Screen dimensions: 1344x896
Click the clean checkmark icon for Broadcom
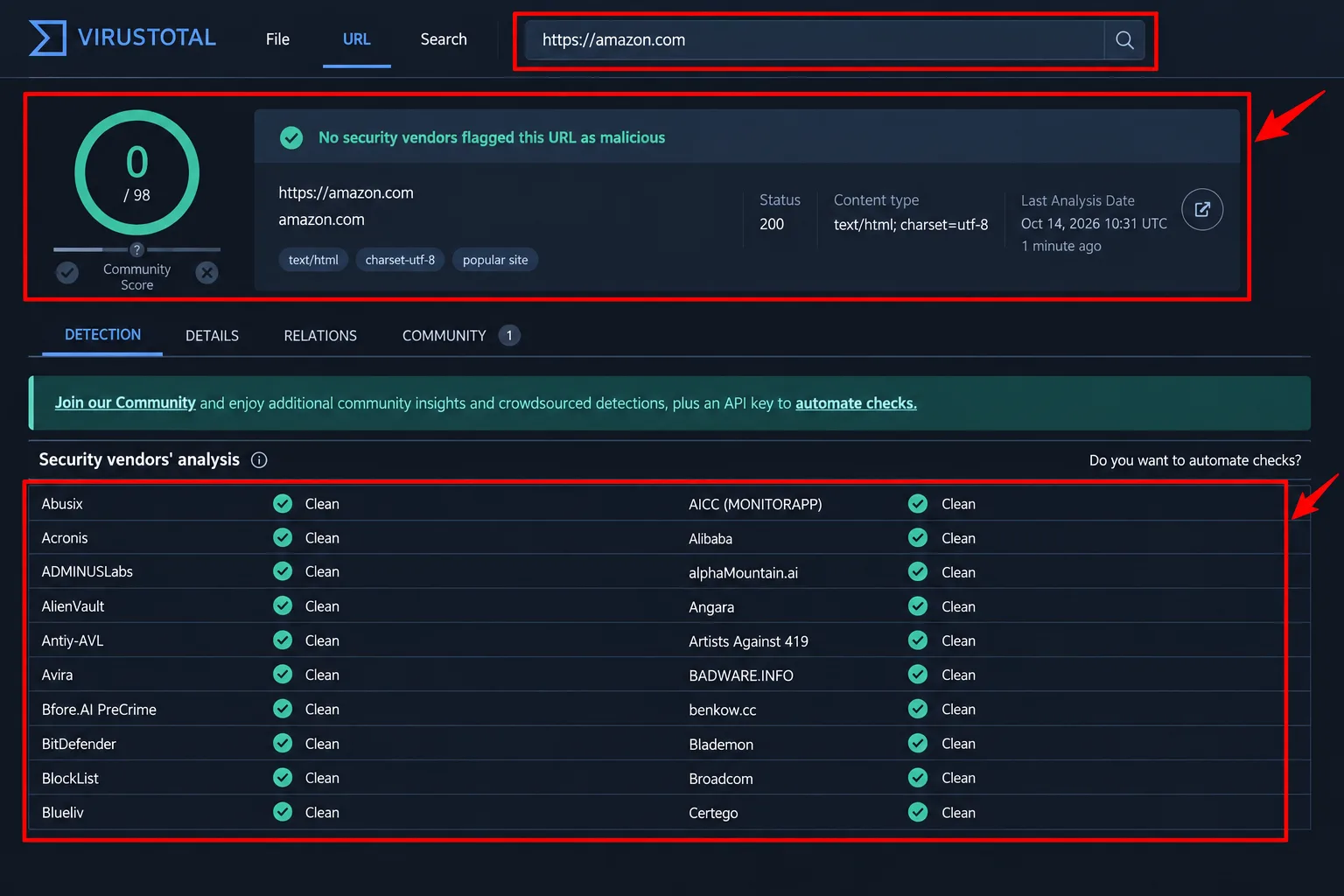(918, 777)
